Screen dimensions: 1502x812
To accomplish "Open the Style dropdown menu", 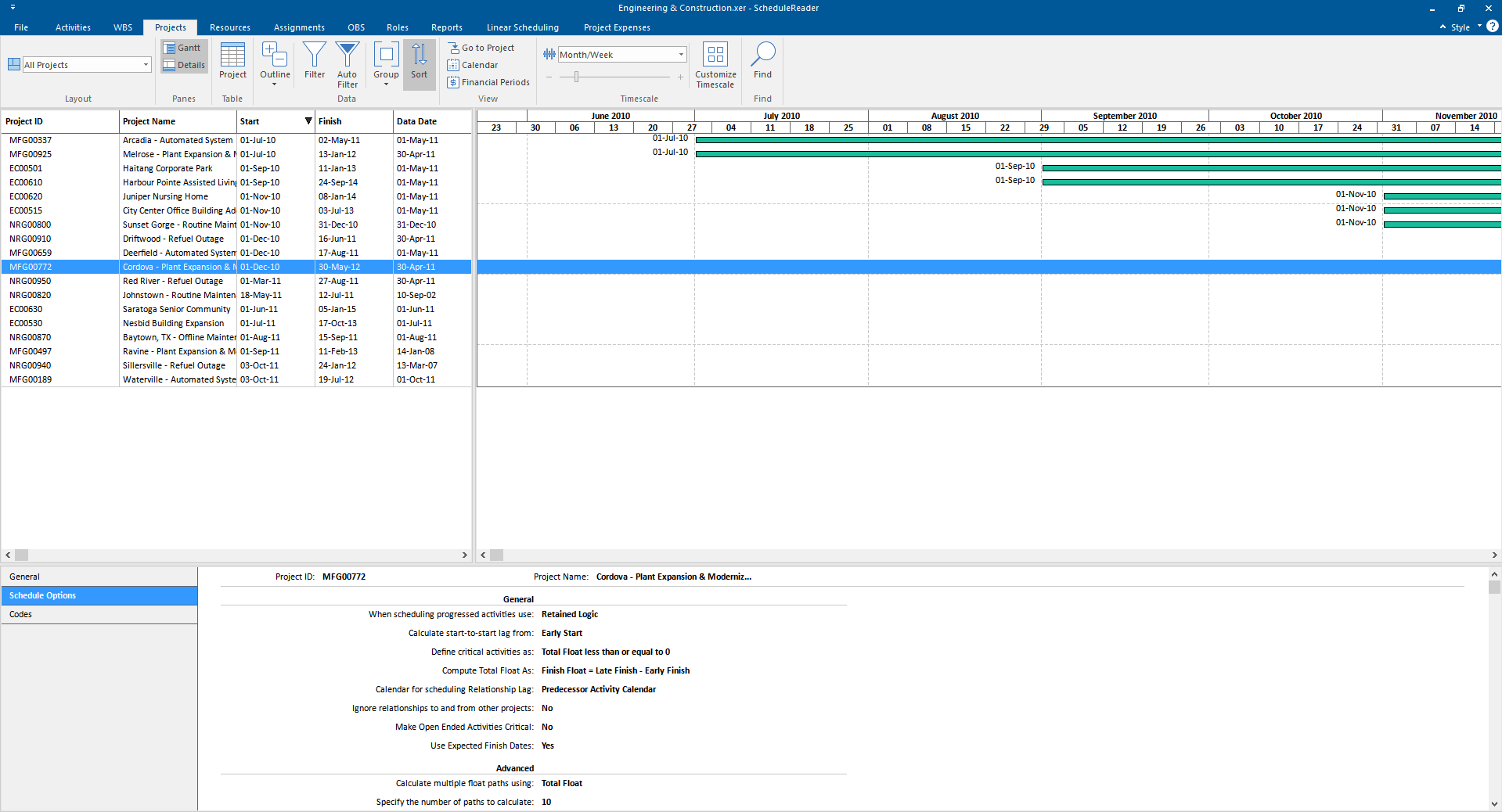I will 1465,27.
